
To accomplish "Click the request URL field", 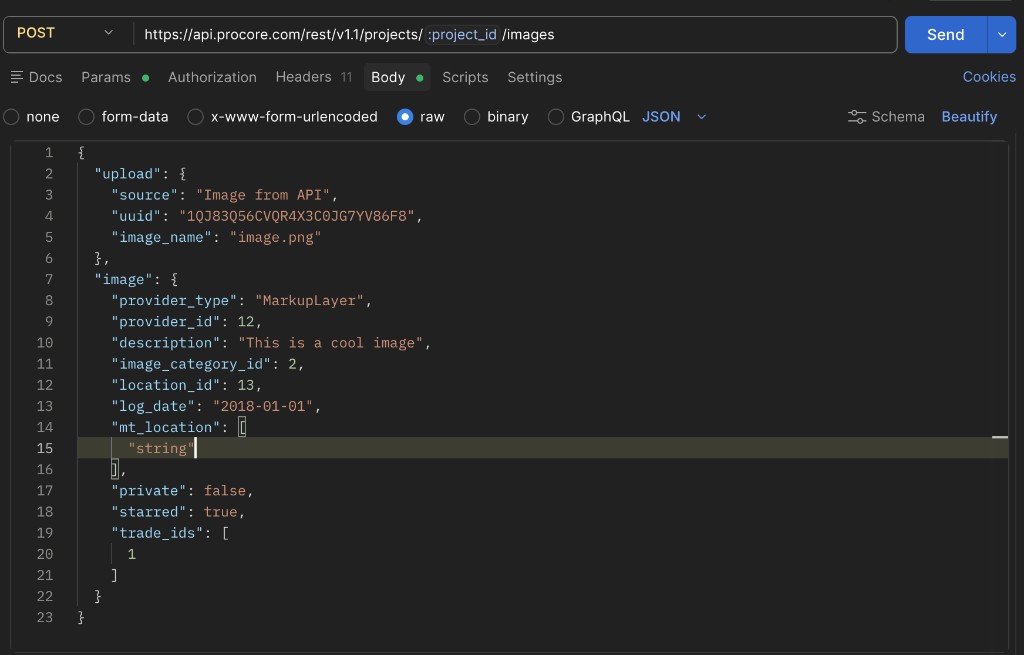I will pos(516,35).
